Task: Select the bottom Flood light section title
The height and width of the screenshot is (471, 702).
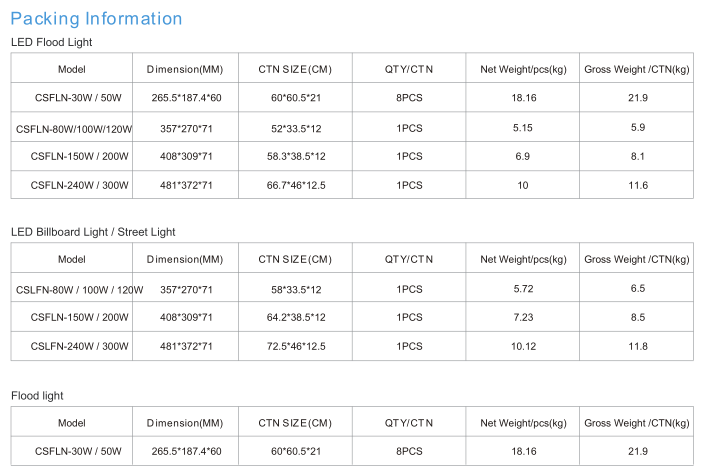Action: pos(37,396)
